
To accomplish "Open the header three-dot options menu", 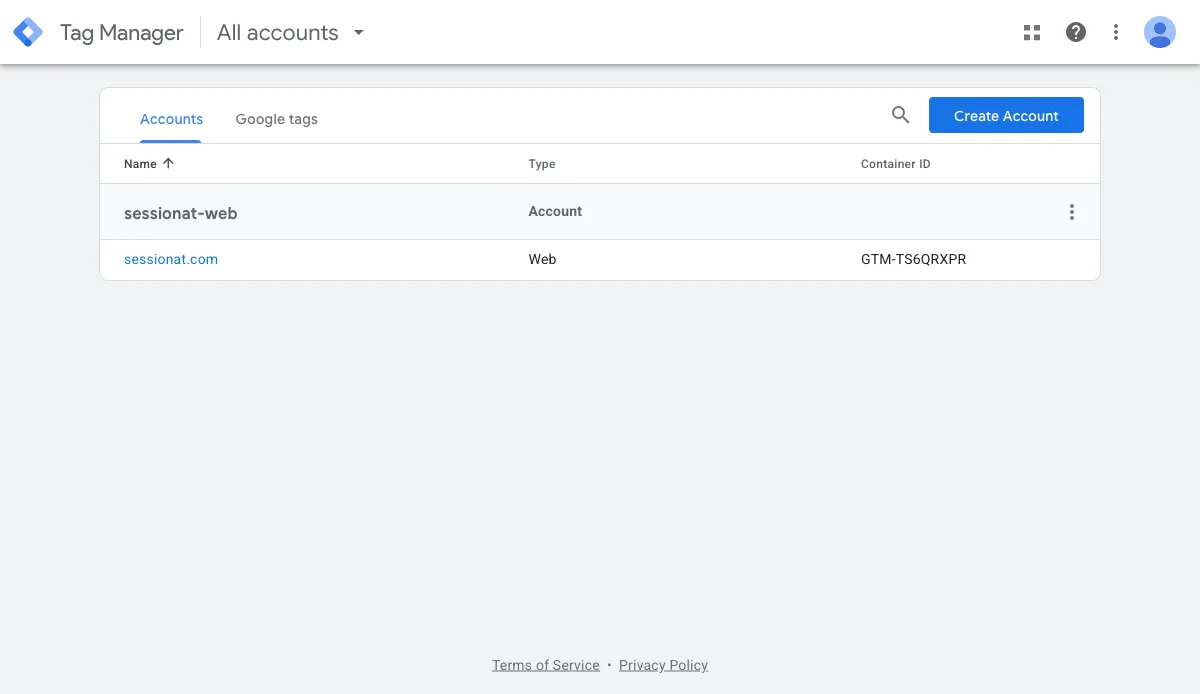I will point(1116,32).
